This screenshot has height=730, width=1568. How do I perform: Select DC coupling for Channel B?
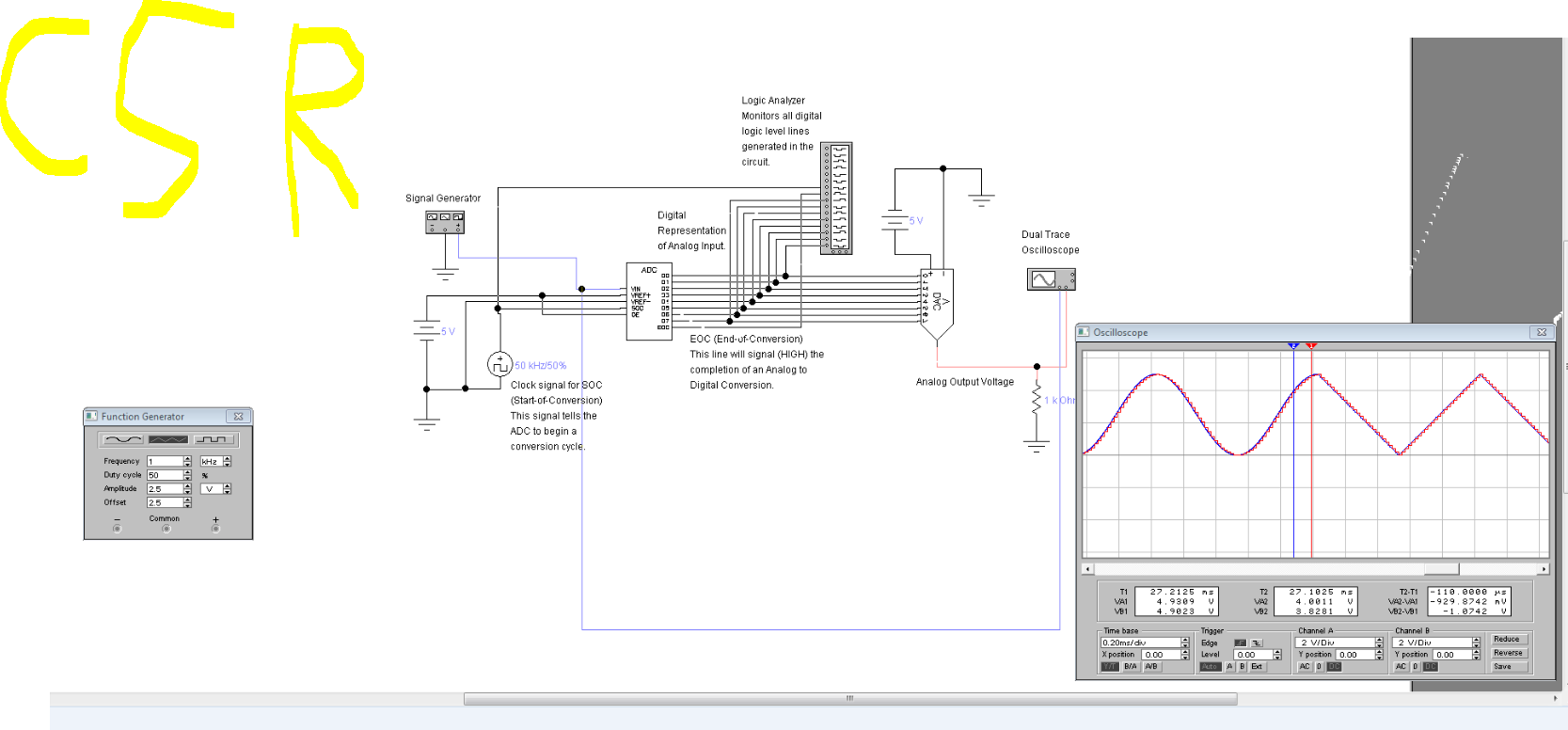coord(1431,666)
